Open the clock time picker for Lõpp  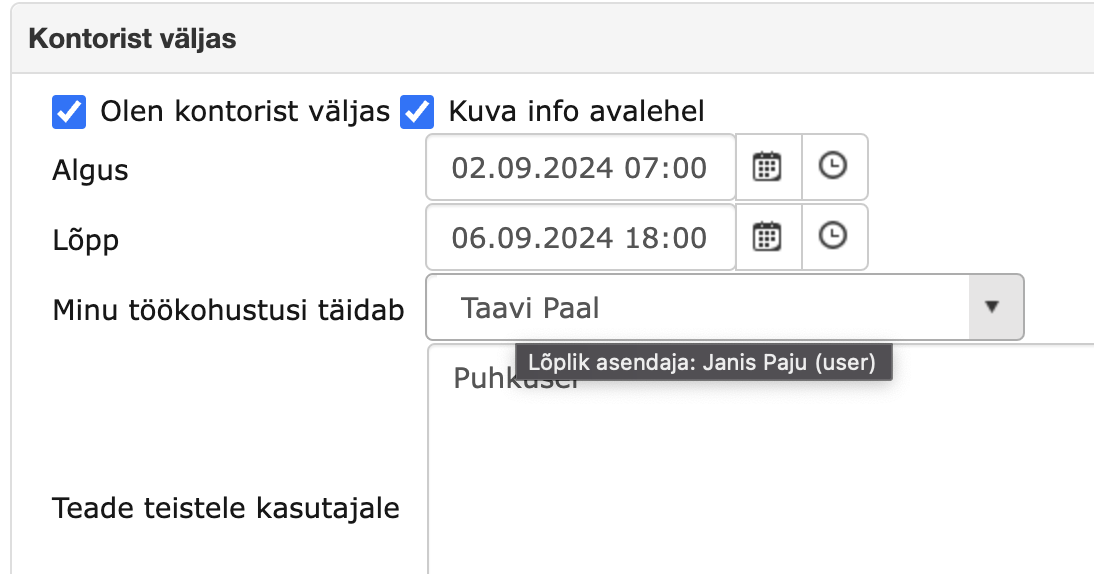(834, 237)
